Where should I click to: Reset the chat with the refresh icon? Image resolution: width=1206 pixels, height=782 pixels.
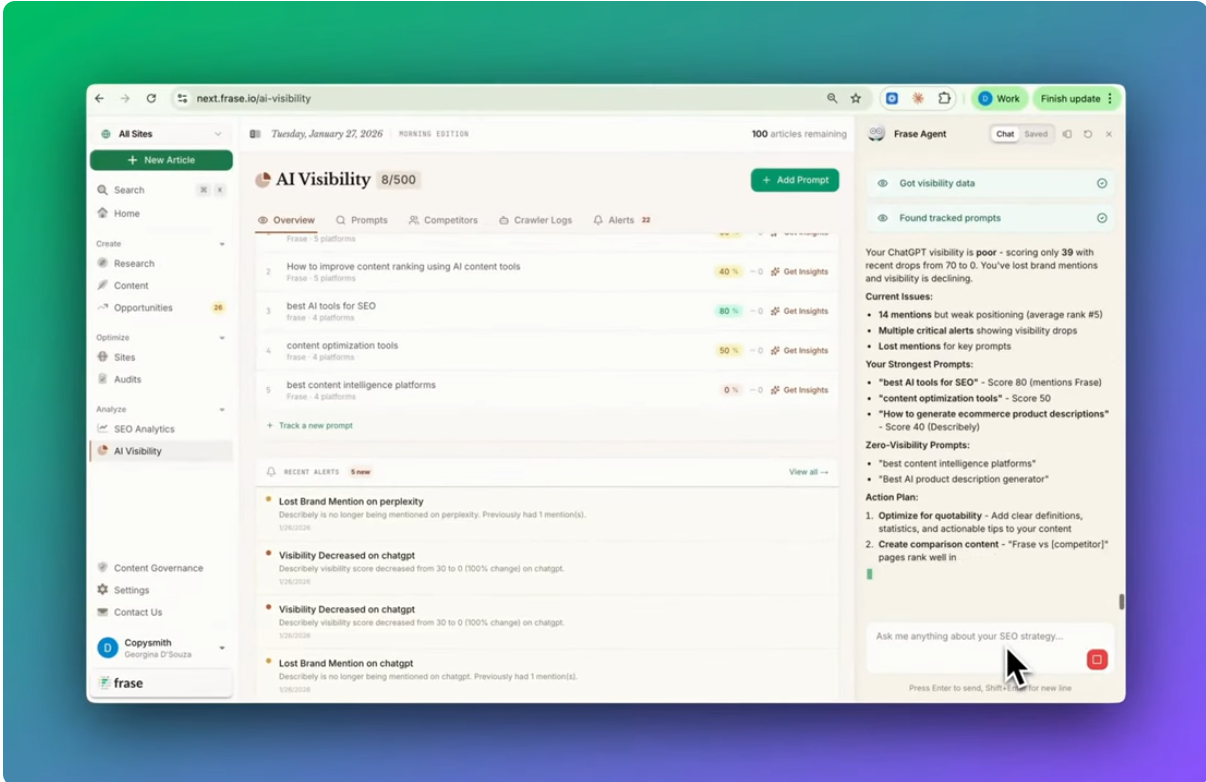pos(1088,134)
